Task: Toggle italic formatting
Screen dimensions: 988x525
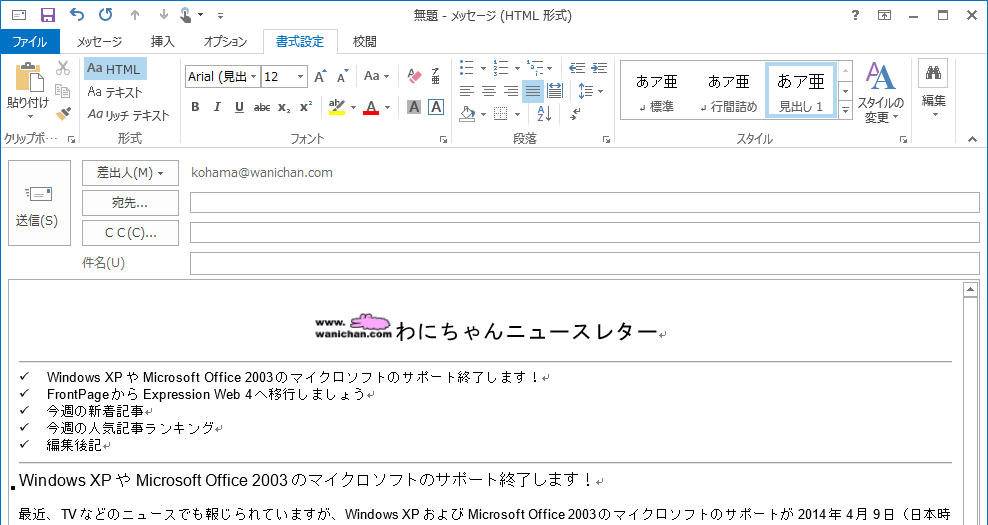Action: (x=217, y=107)
